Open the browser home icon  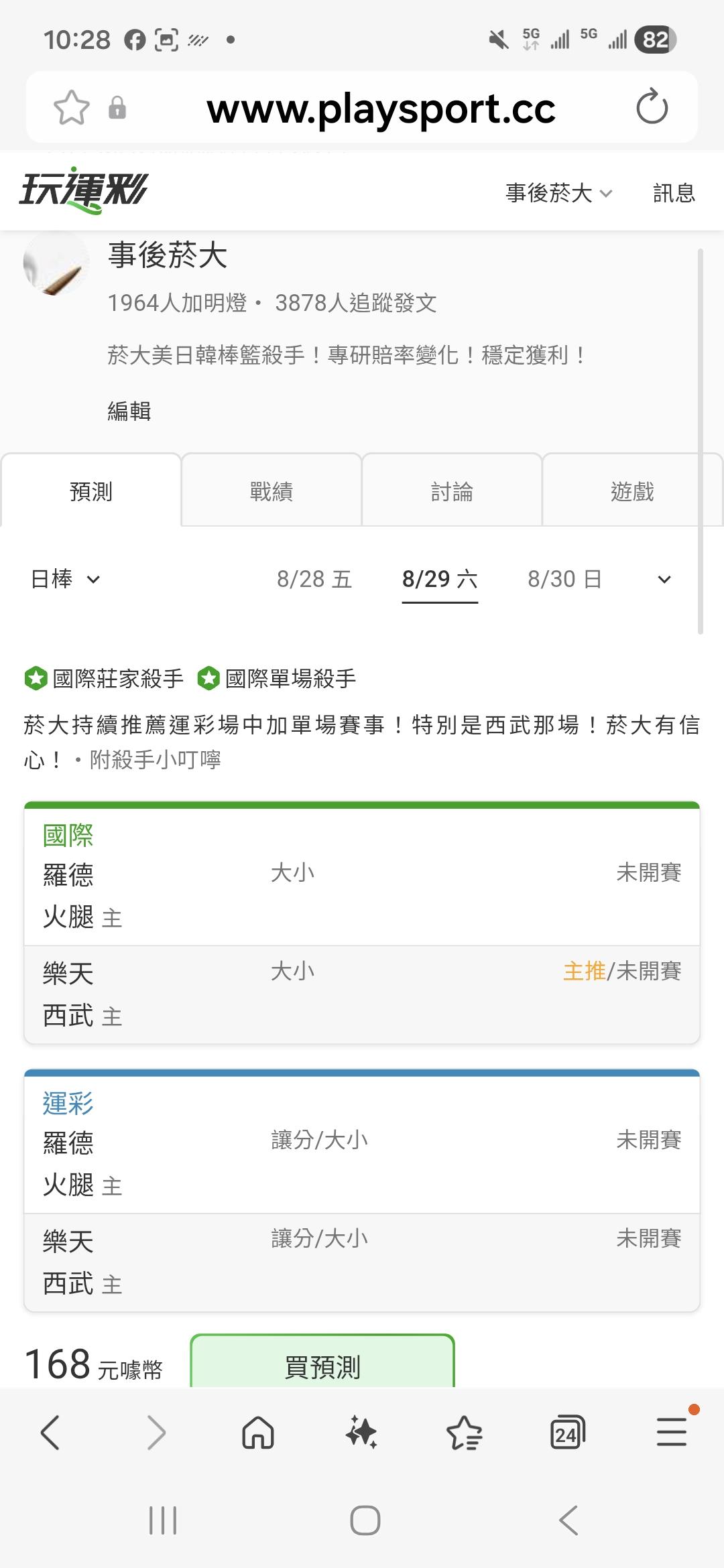pyautogui.click(x=258, y=1433)
